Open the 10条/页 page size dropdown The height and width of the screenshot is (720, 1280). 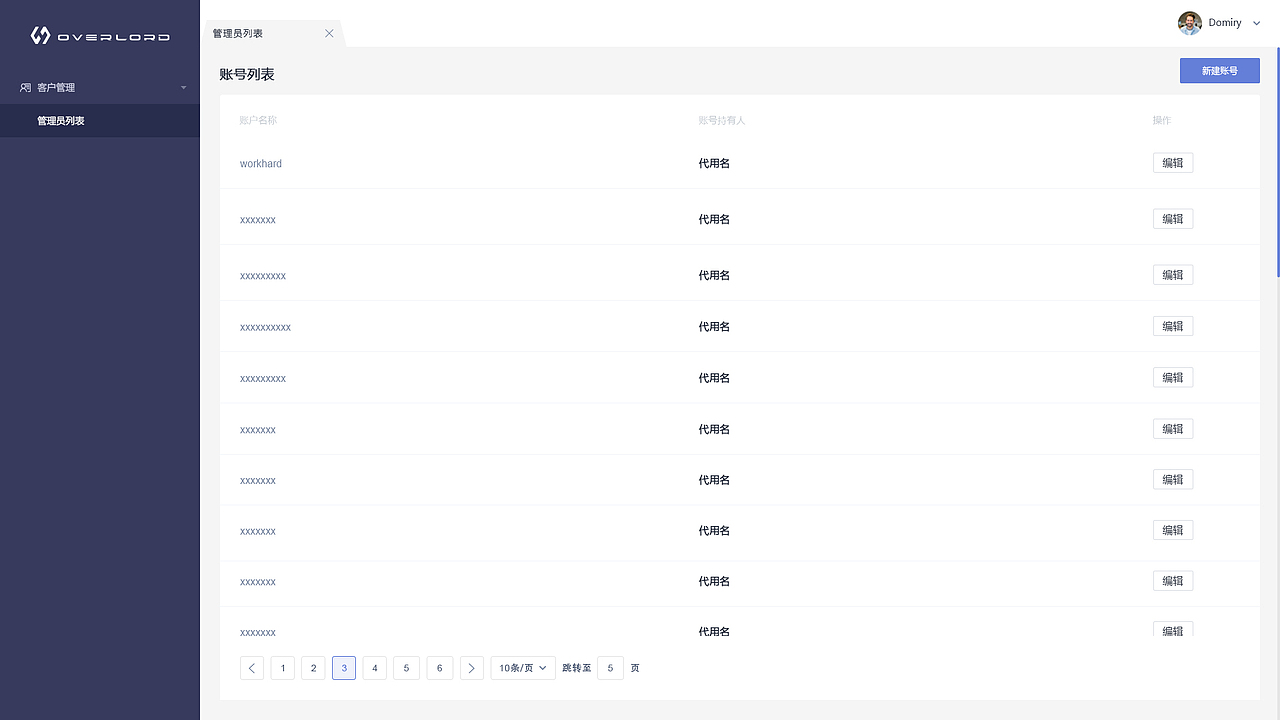[523, 668]
